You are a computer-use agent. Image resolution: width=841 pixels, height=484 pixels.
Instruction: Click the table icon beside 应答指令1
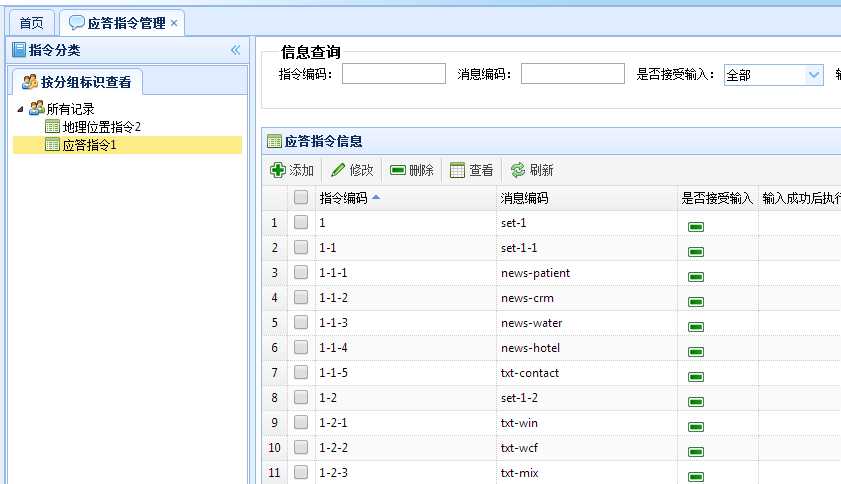tap(52, 144)
